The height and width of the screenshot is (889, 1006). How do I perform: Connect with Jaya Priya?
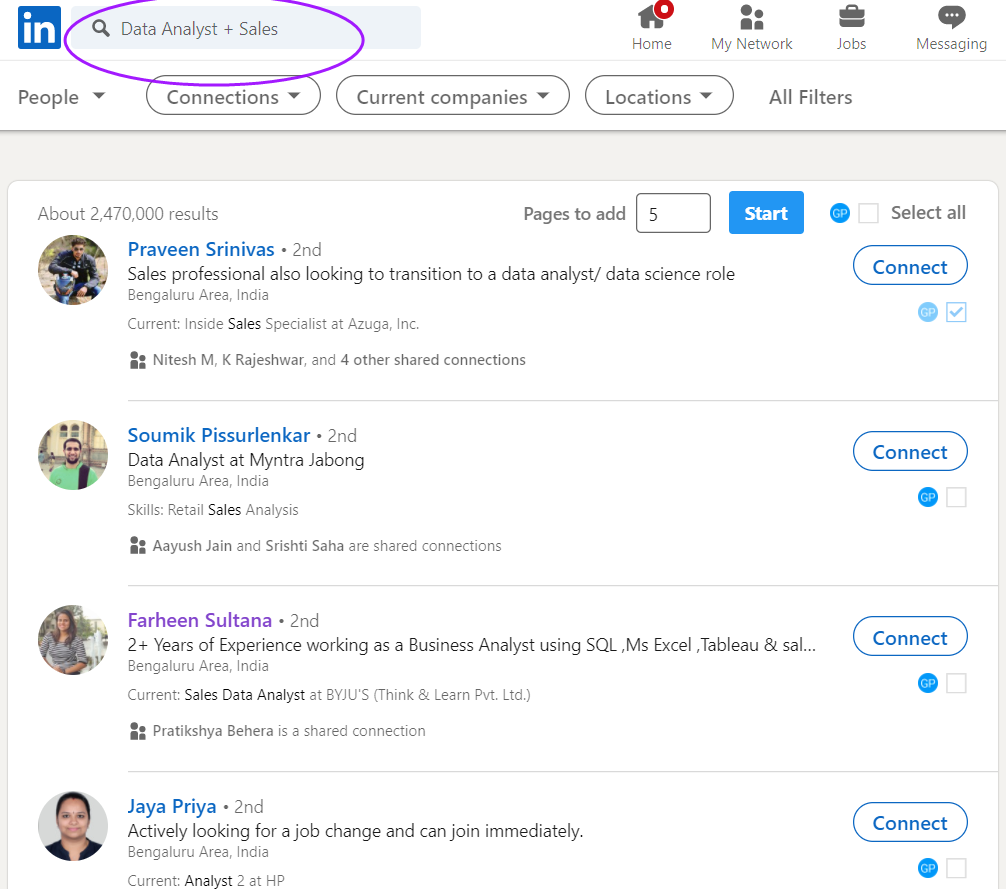click(910, 822)
